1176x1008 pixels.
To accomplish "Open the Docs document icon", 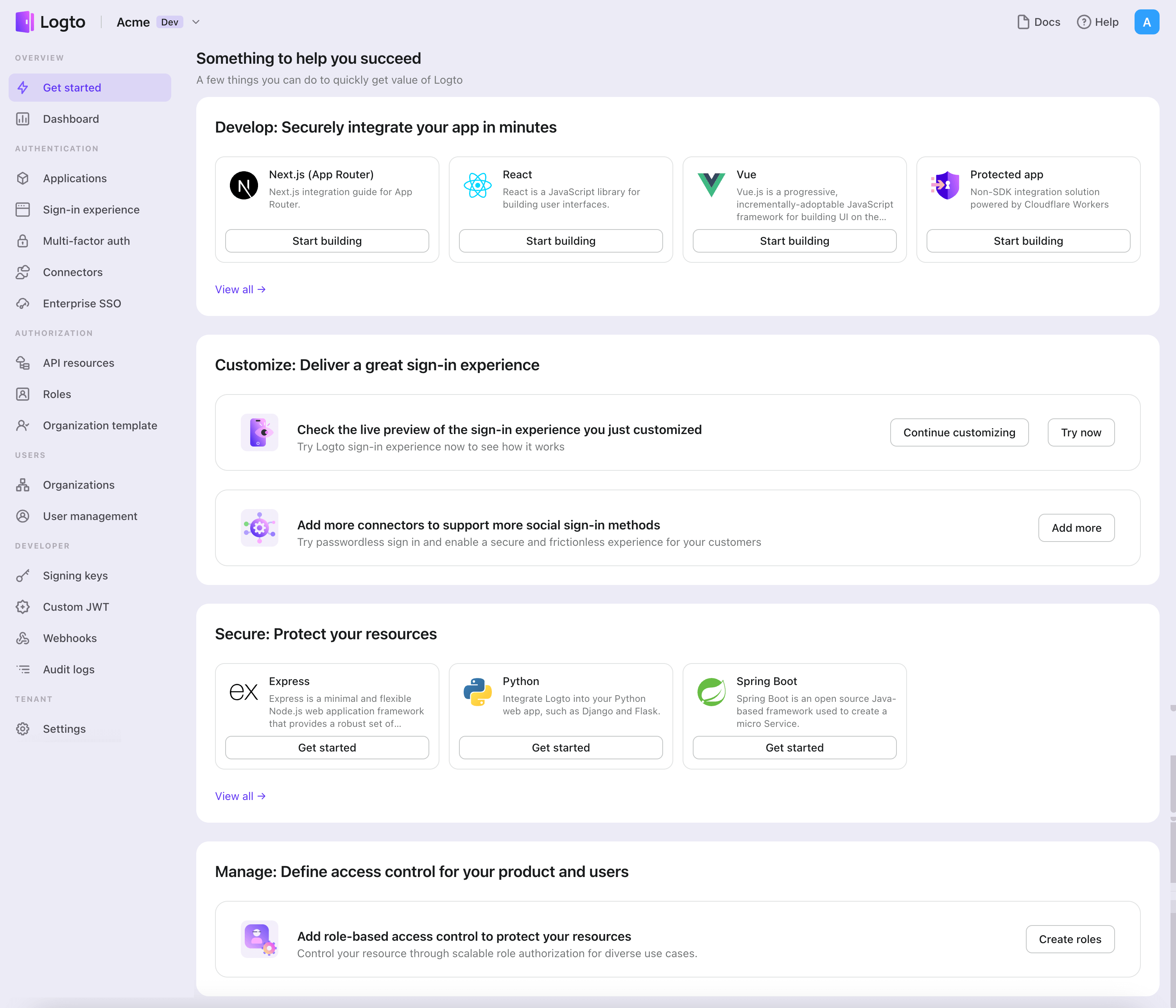I will coord(1023,22).
